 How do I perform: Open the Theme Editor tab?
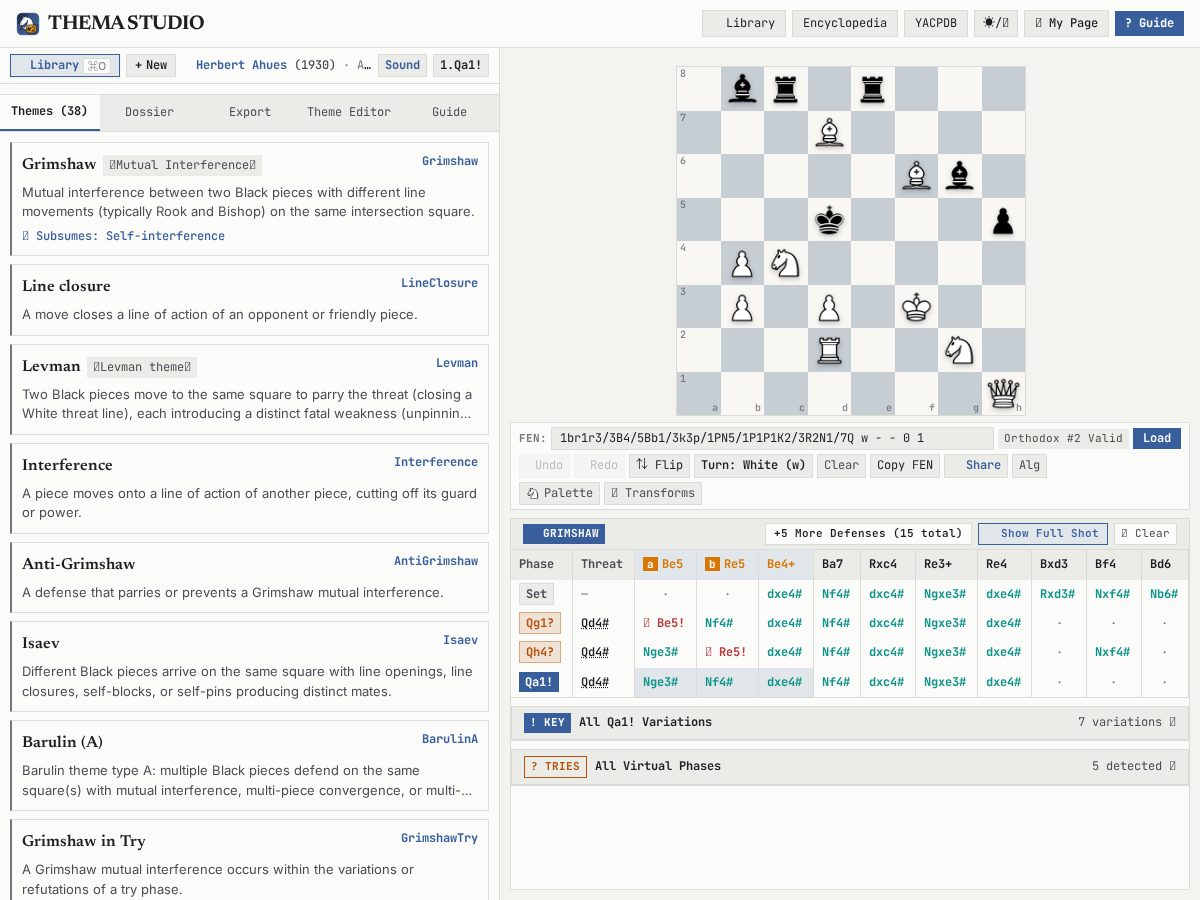[x=349, y=112]
